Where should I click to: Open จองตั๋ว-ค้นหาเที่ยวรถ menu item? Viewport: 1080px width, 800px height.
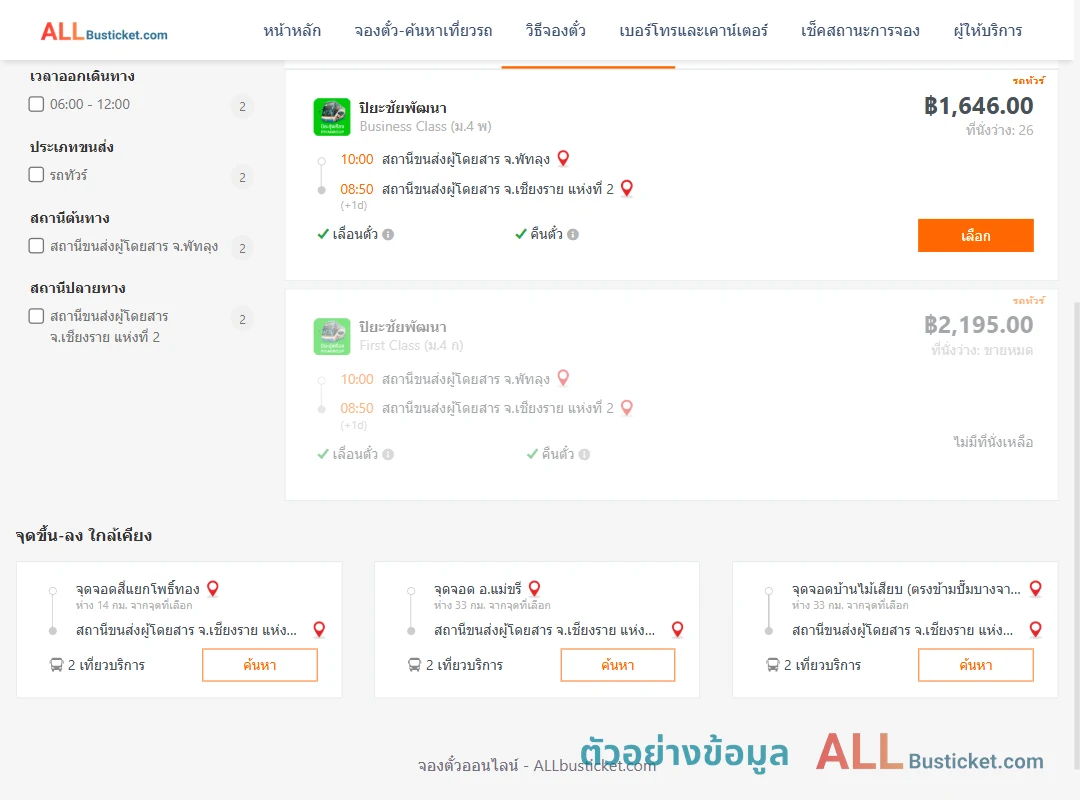pos(424,31)
